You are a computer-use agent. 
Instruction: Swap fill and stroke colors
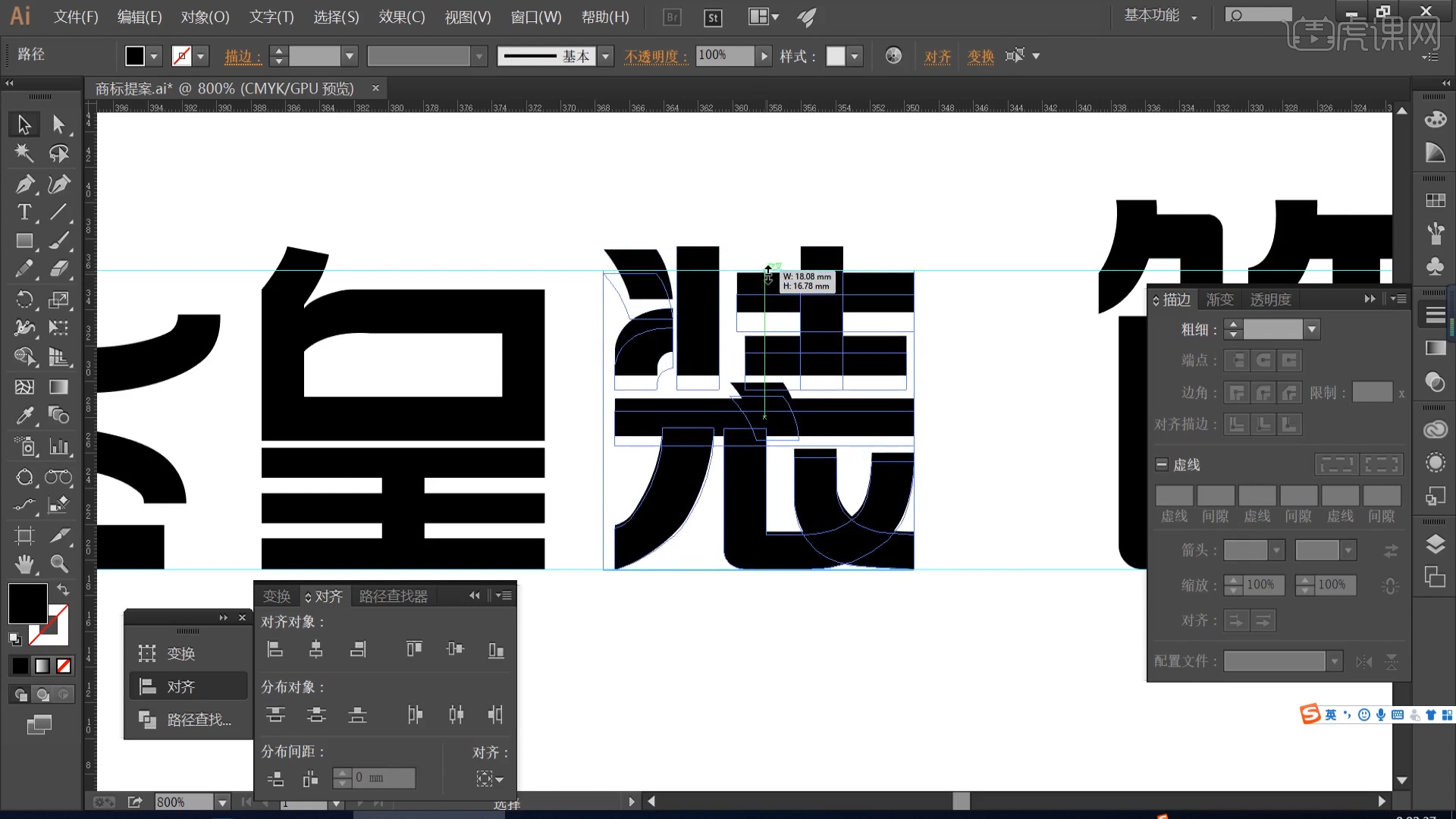pyautogui.click(x=63, y=590)
